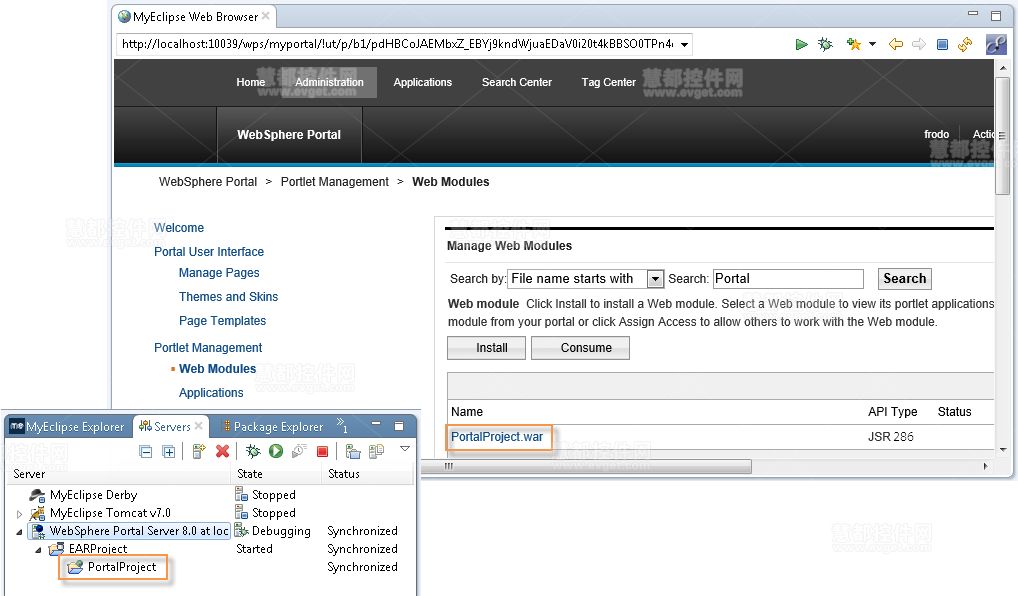The width and height of the screenshot is (1018, 596).
Task: Collapse all servers with the minus icon
Action: [x=146, y=451]
